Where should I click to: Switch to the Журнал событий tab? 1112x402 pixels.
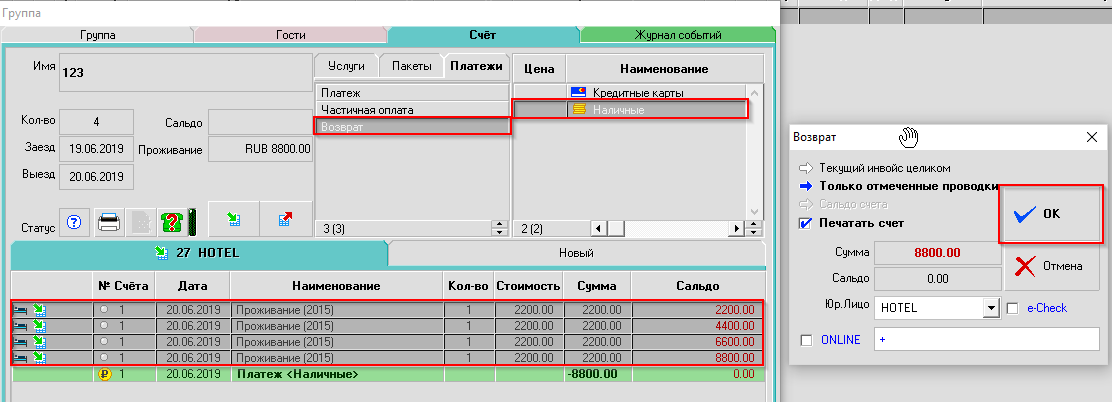click(678, 35)
